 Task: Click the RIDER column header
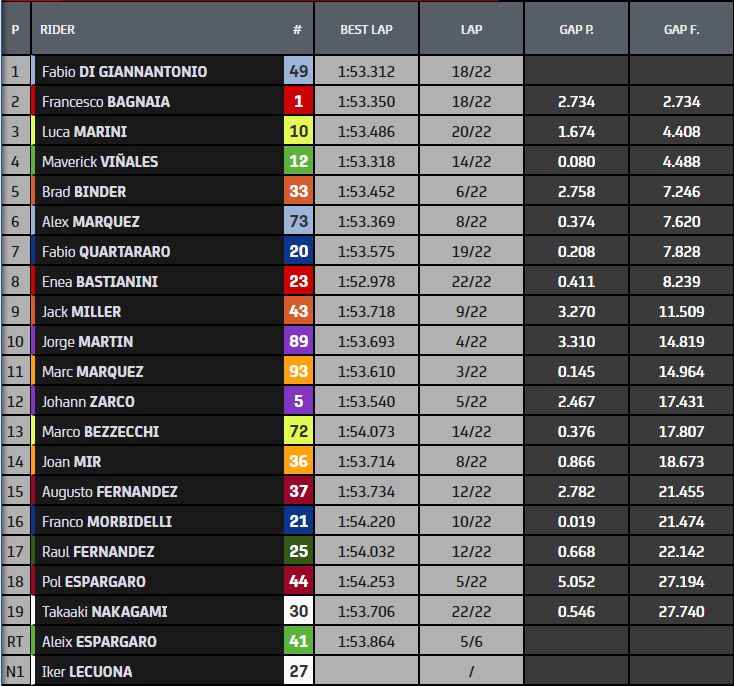(58, 30)
